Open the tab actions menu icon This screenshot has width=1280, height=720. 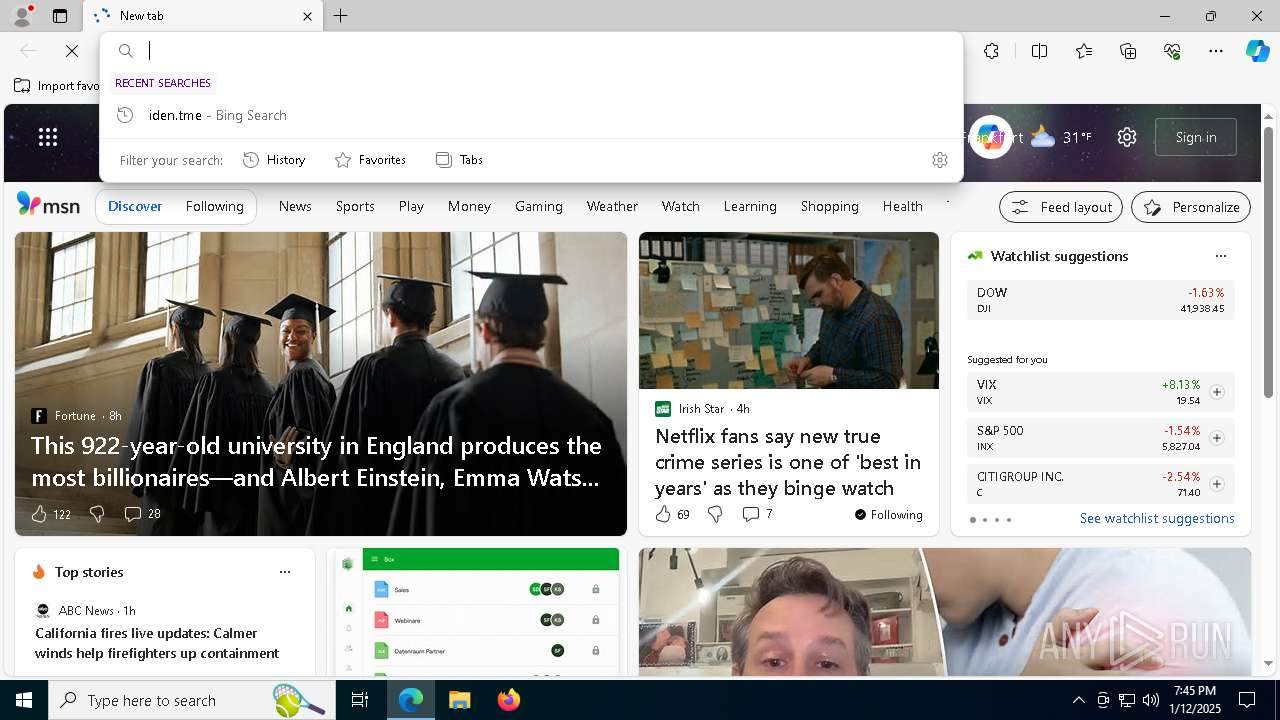[x=60, y=16]
